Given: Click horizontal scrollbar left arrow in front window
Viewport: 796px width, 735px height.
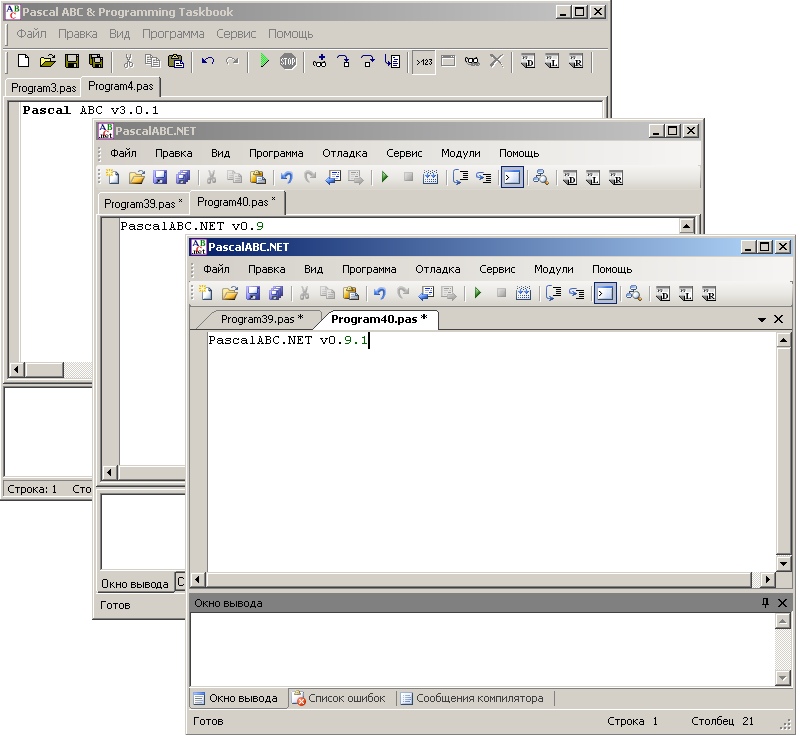Looking at the screenshot, I should pyautogui.click(x=198, y=579).
